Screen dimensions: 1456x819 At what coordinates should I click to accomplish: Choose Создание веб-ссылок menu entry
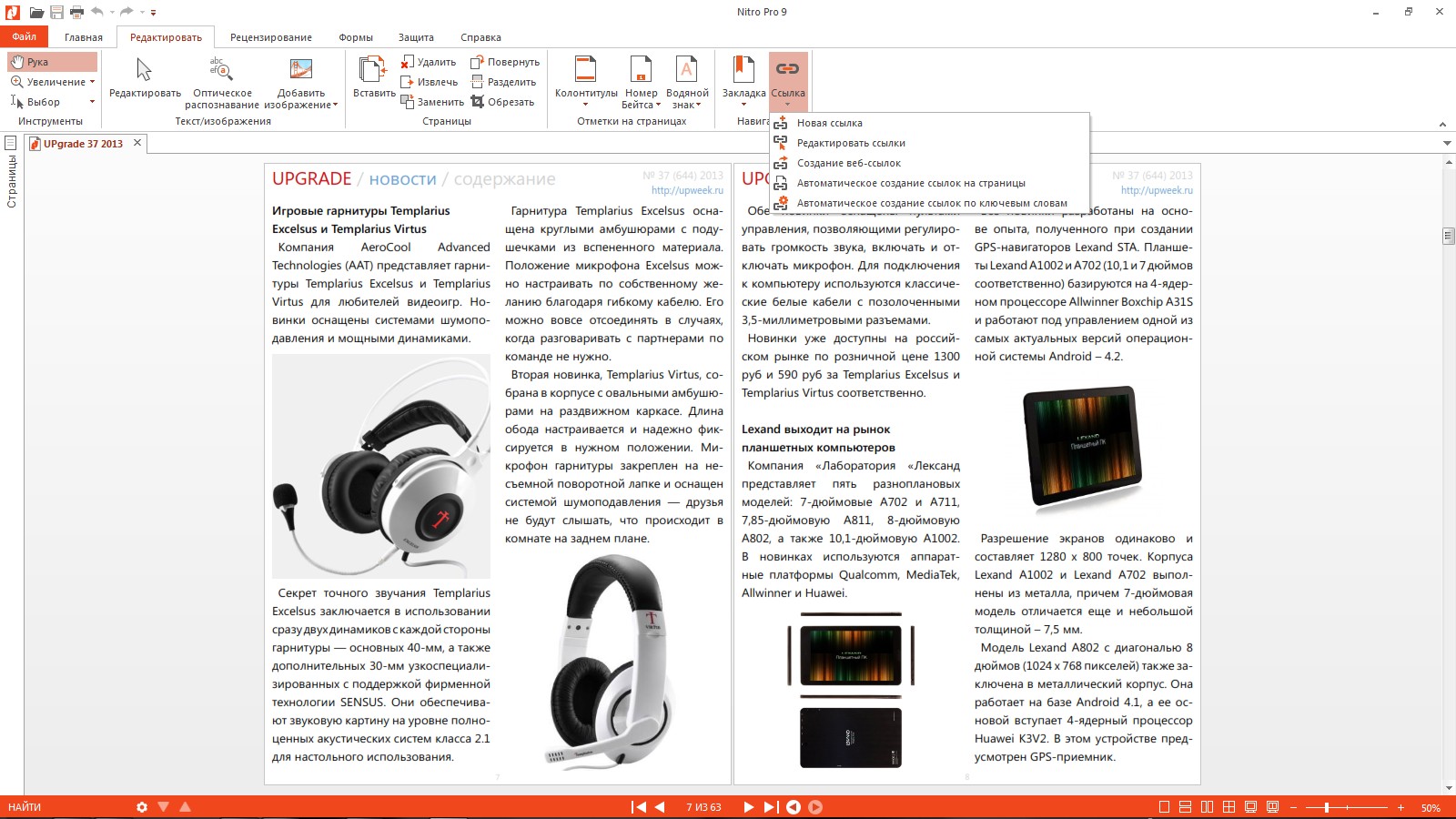coord(929,163)
